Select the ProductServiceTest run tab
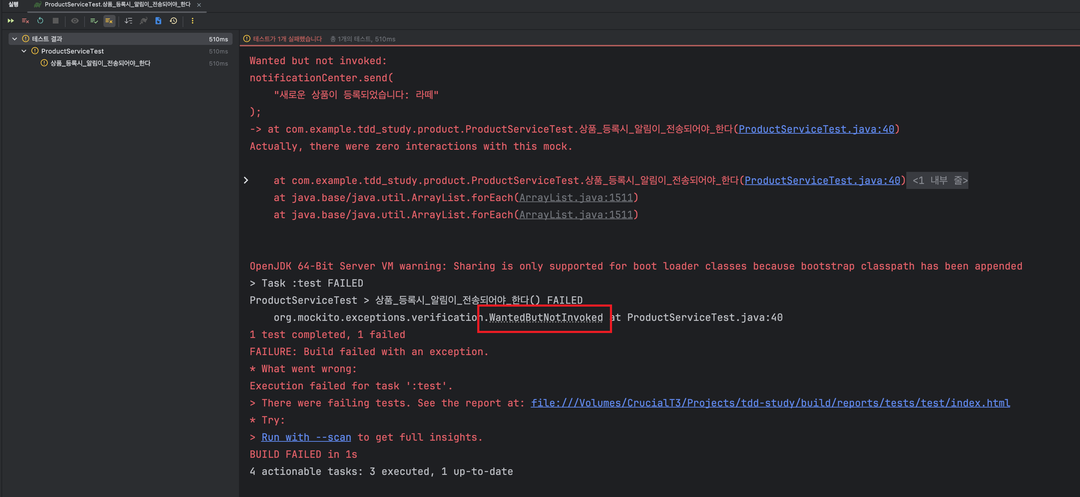1080x497 pixels. [112, 5]
